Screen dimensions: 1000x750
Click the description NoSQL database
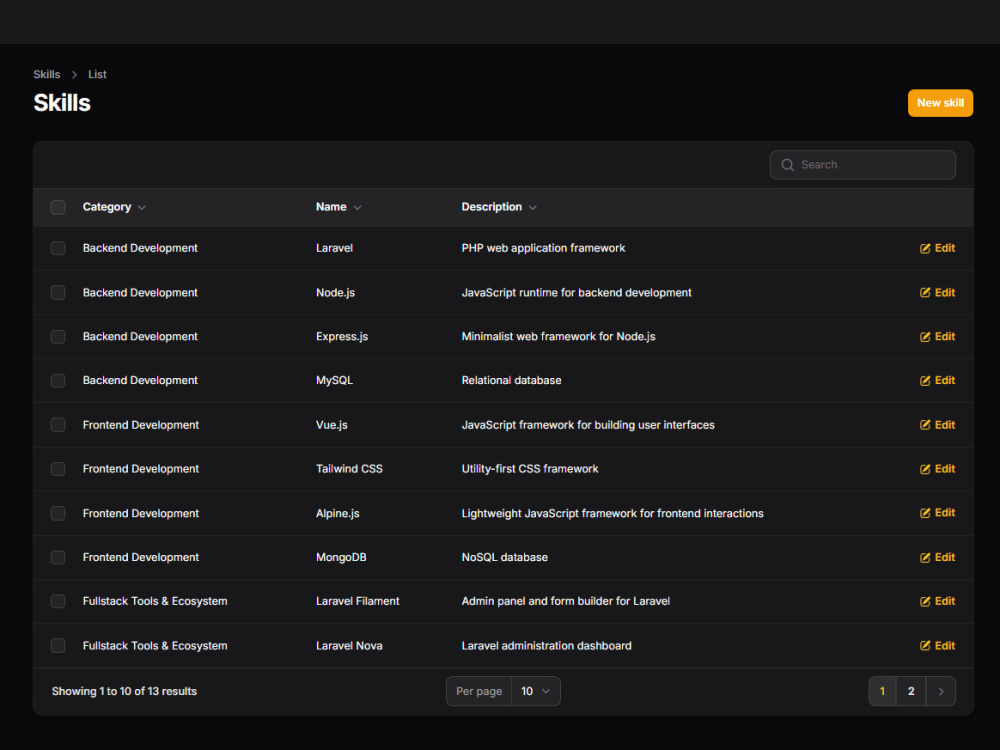pos(504,557)
